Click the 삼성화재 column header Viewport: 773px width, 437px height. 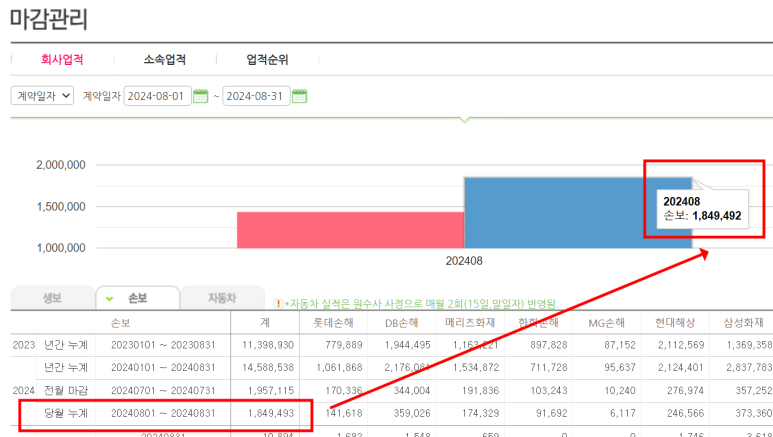pyautogui.click(x=743, y=323)
